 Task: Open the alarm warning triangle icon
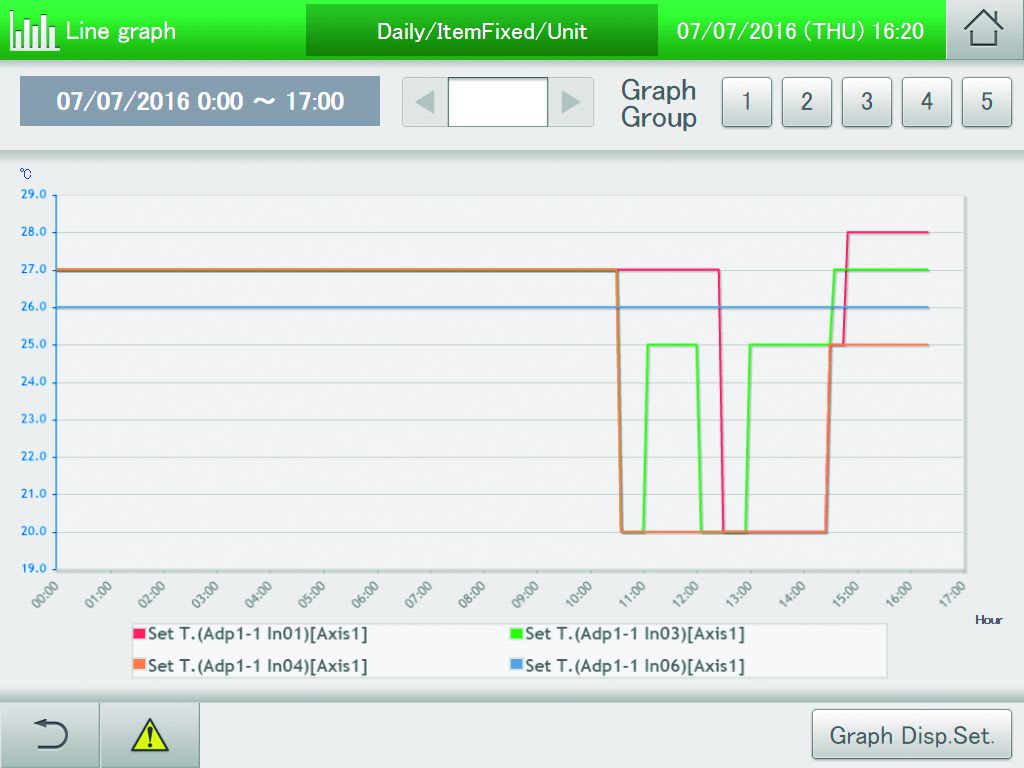point(150,735)
